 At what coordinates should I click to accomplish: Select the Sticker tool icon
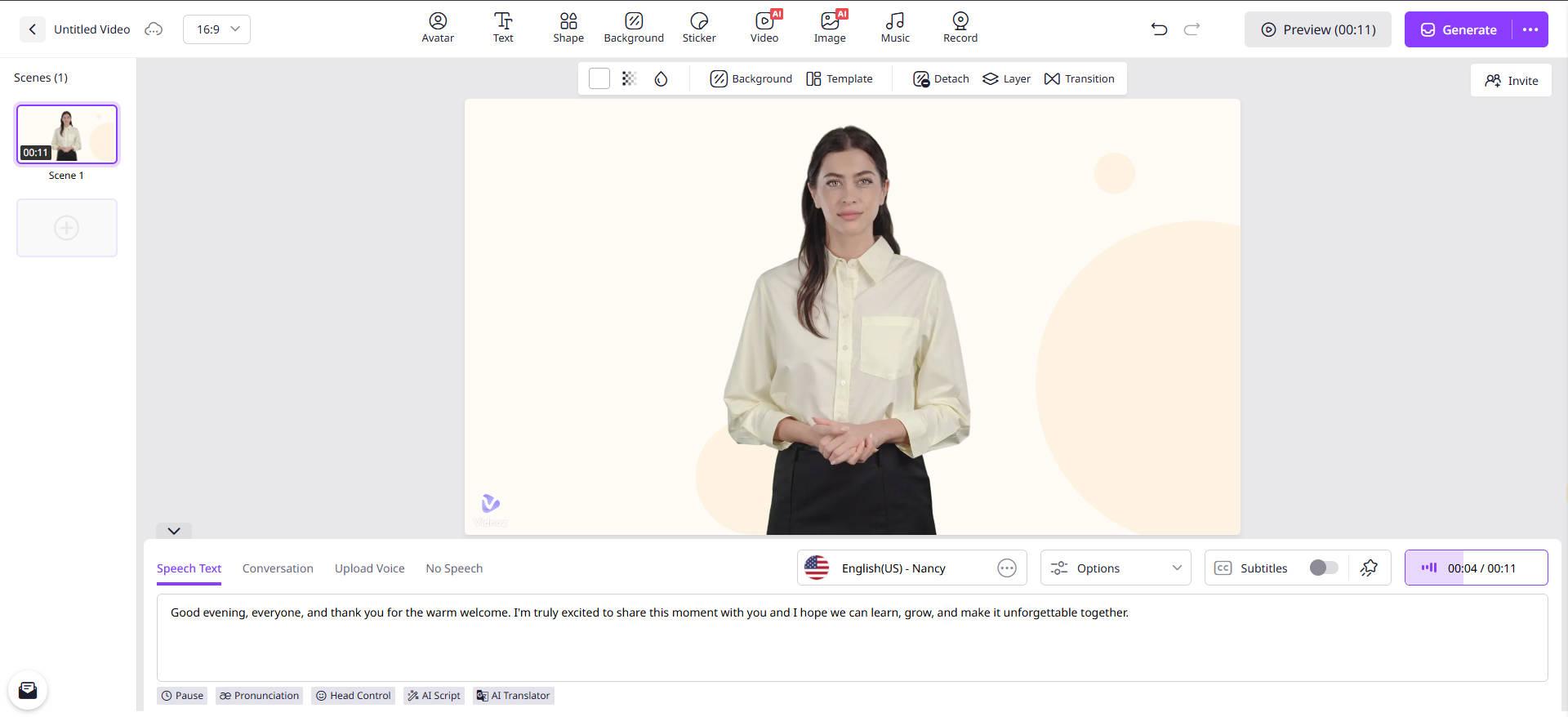[699, 20]
